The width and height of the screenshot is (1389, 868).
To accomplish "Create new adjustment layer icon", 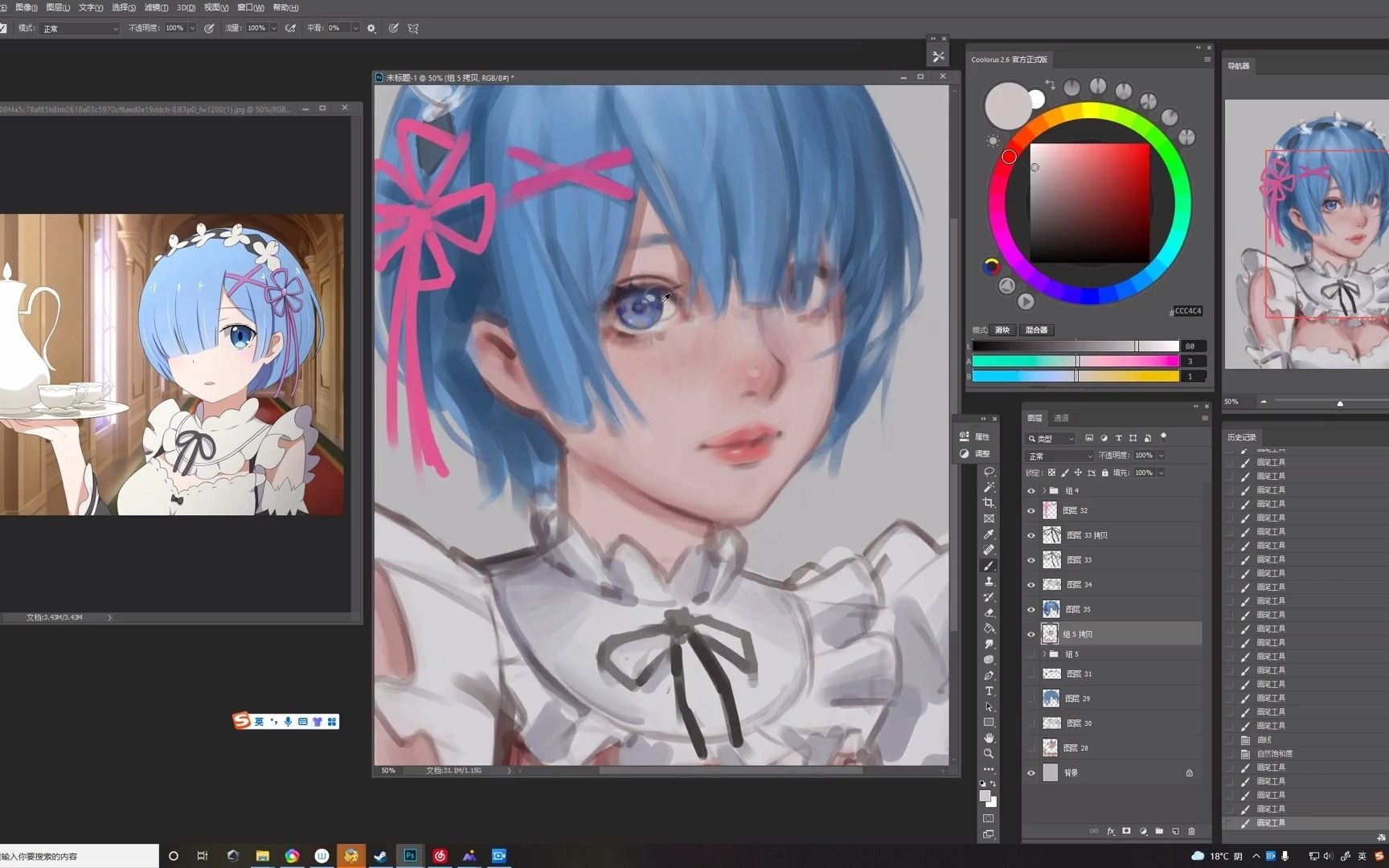I will tap(1143, 831).
